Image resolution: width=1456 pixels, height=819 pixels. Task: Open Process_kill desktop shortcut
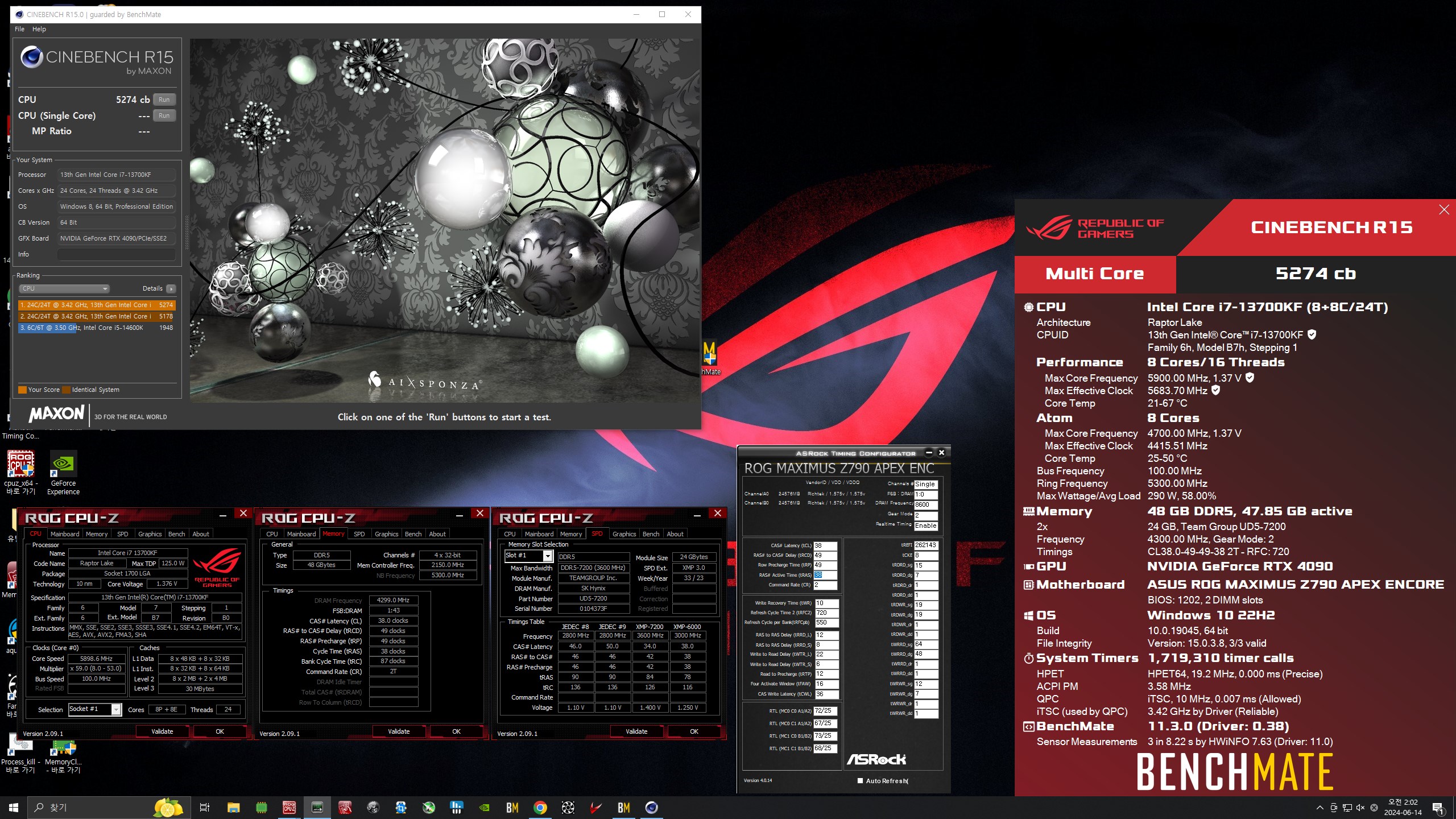coord(20,754)
